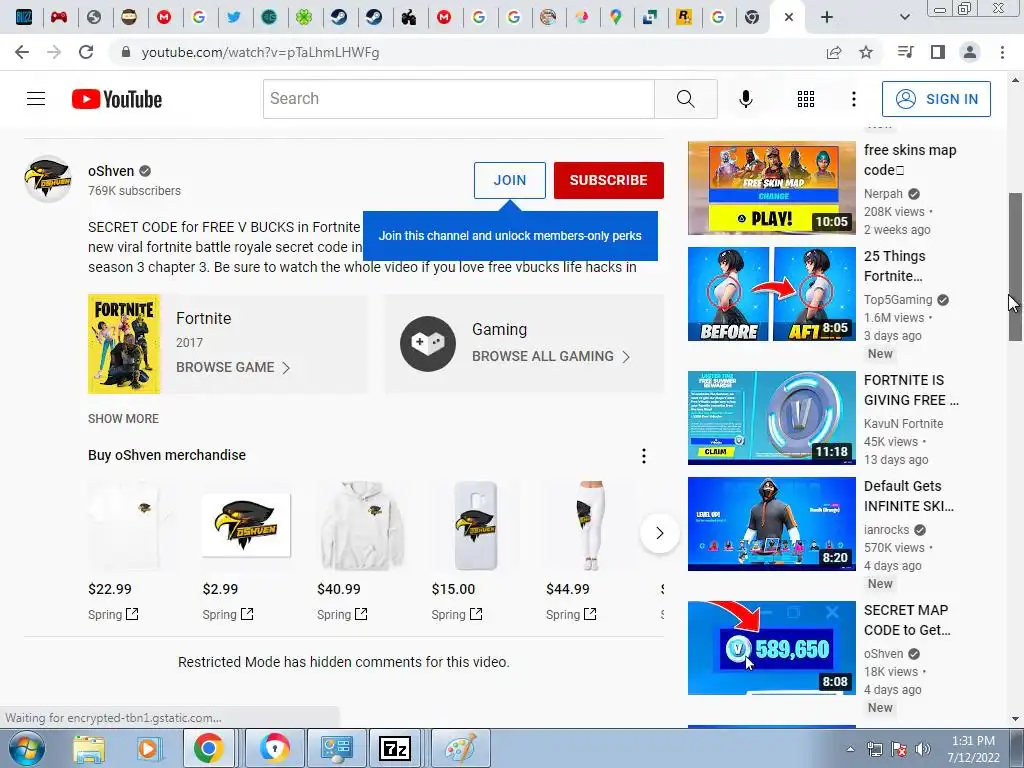Switch to the Google Maps tab

pos(615,17)
